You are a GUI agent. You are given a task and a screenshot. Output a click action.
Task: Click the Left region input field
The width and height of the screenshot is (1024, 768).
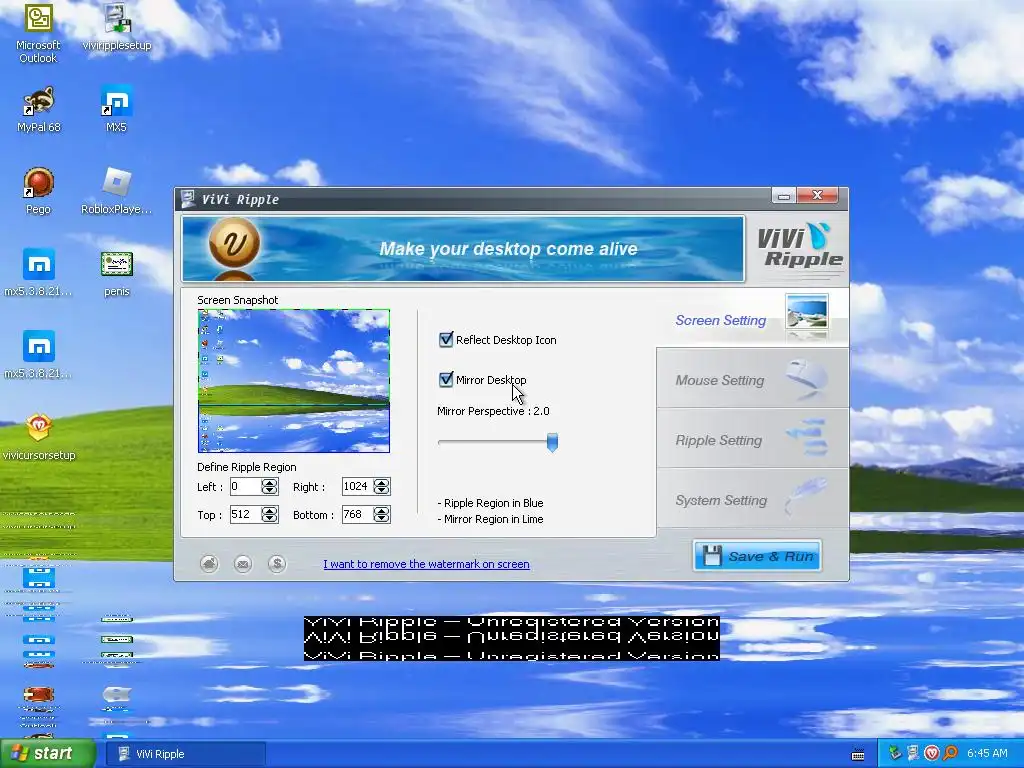tap(246, 487)
